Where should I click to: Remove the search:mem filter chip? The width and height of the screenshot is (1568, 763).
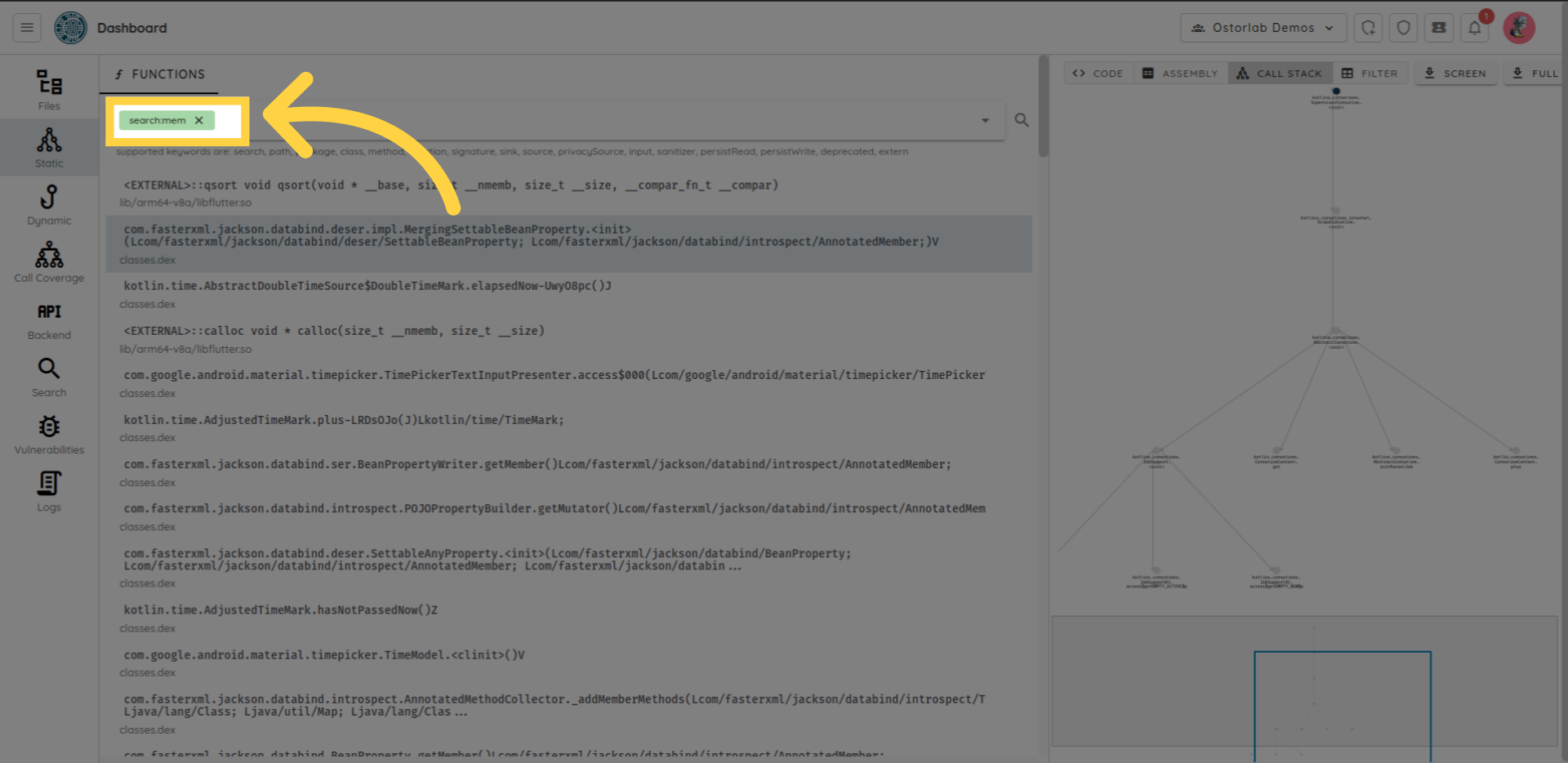[198, 120]
